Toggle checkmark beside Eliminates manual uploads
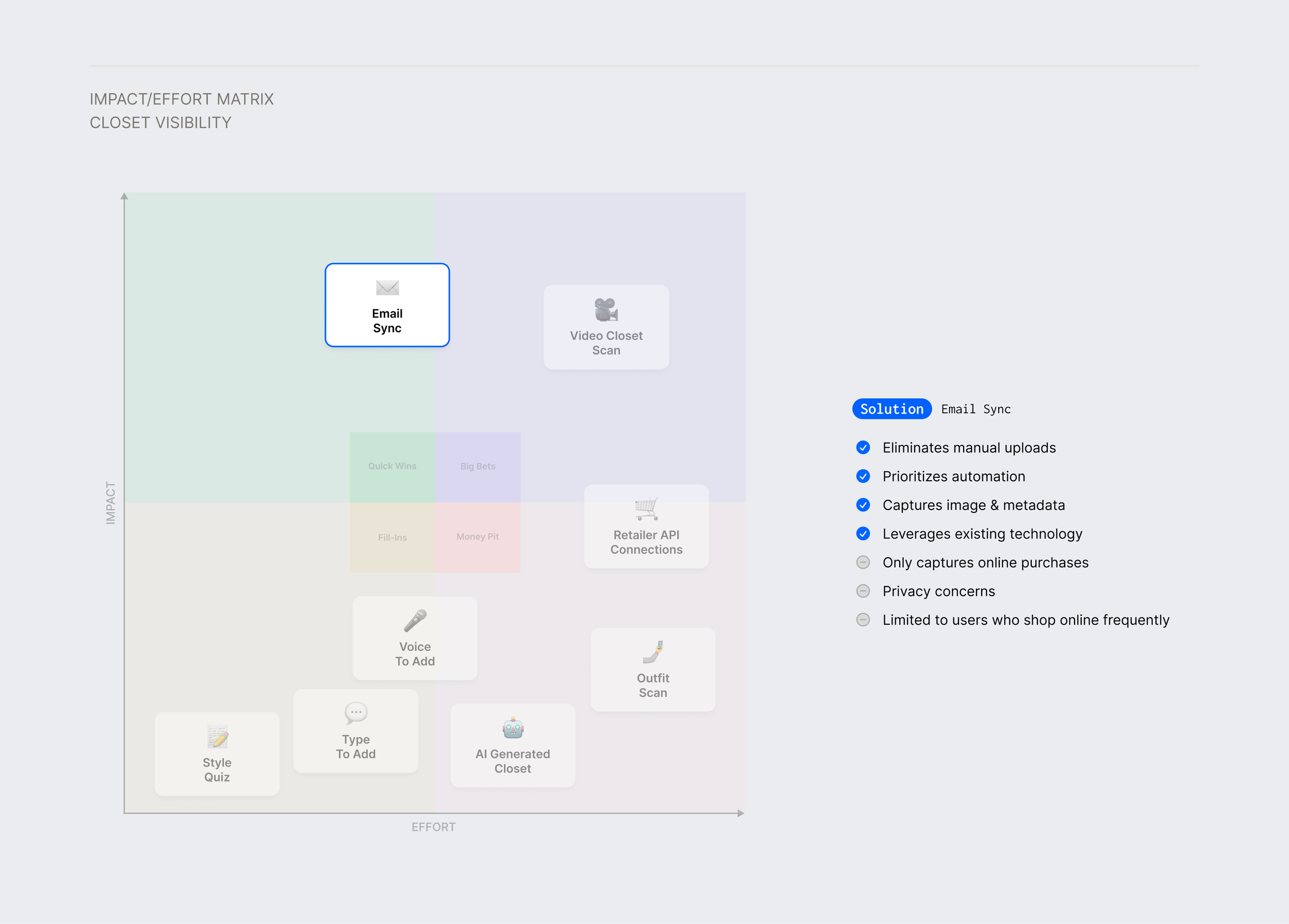Viewport: 1289px width, 924px height. point(863,447)
